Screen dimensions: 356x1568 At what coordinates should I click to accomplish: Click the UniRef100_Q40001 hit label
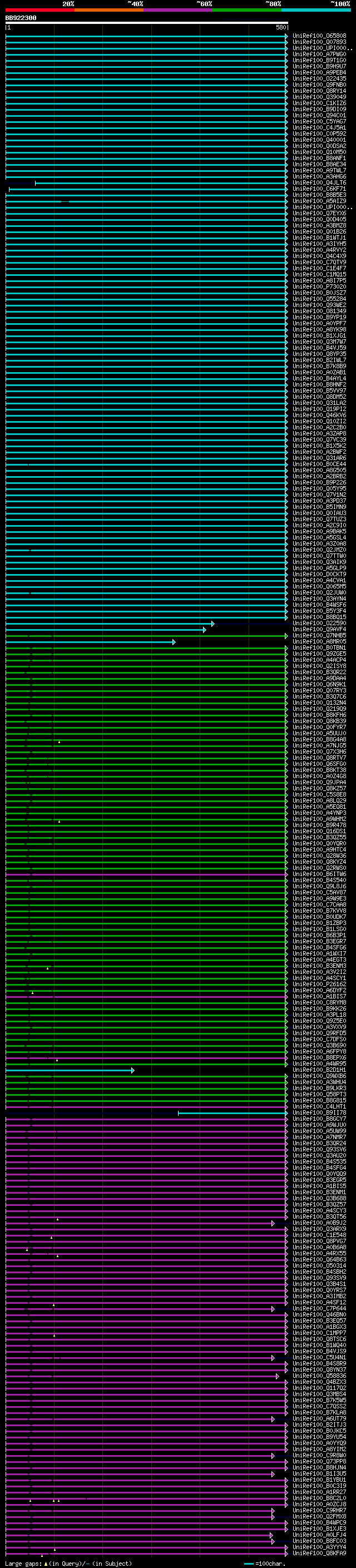(319, 140)
